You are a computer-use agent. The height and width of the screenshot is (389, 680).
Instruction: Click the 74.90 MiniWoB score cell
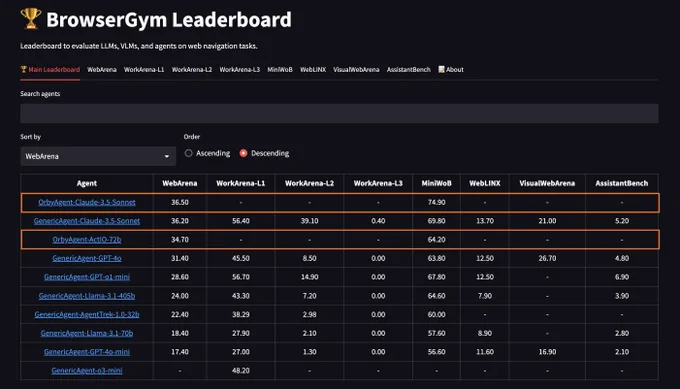[436, 202]
